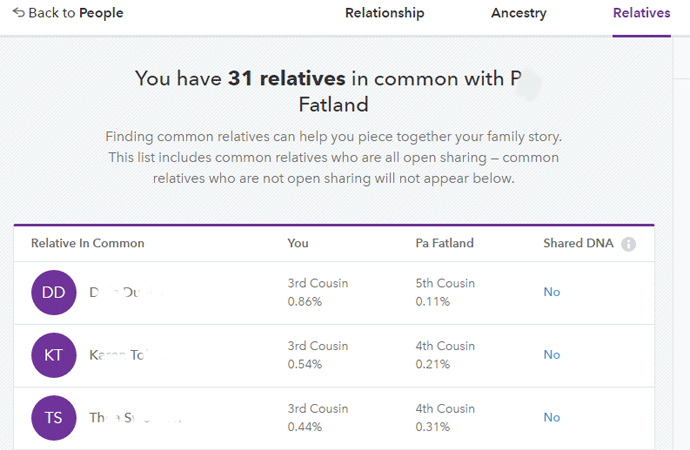Click the Shared DNA column header
The width and height of the screenshot is (690, 450).
[x=578, y=243]
